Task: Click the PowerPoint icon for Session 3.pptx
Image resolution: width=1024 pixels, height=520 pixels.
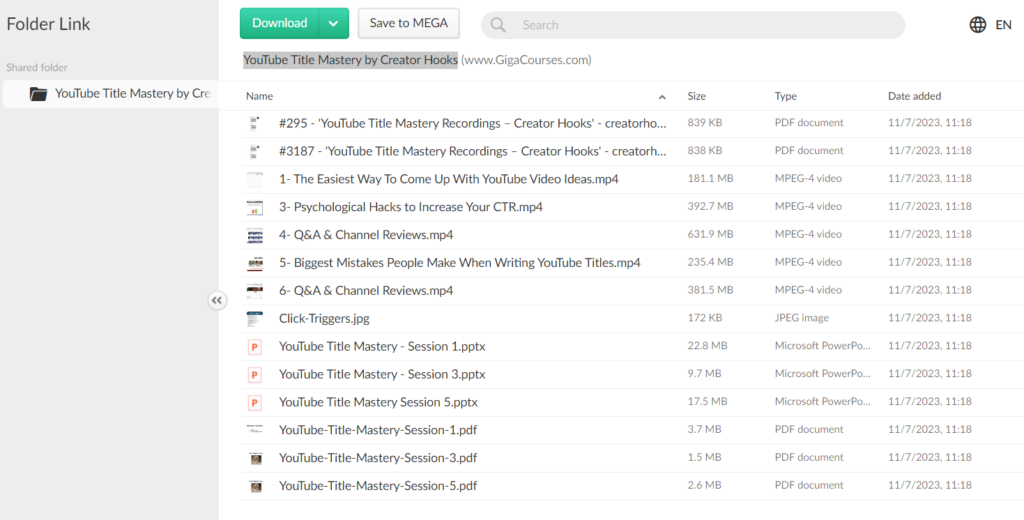Action: [255, 375]
